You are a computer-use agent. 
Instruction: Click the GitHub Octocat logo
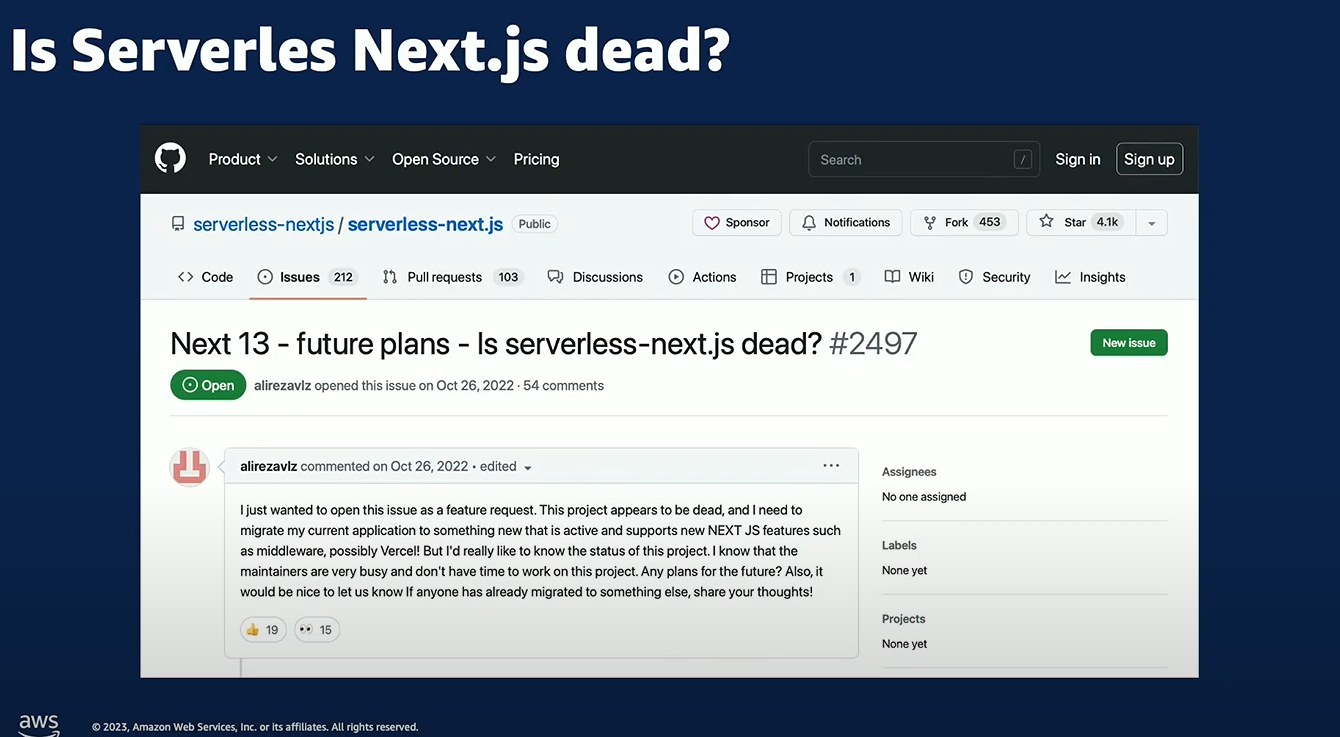click(171, 158)
